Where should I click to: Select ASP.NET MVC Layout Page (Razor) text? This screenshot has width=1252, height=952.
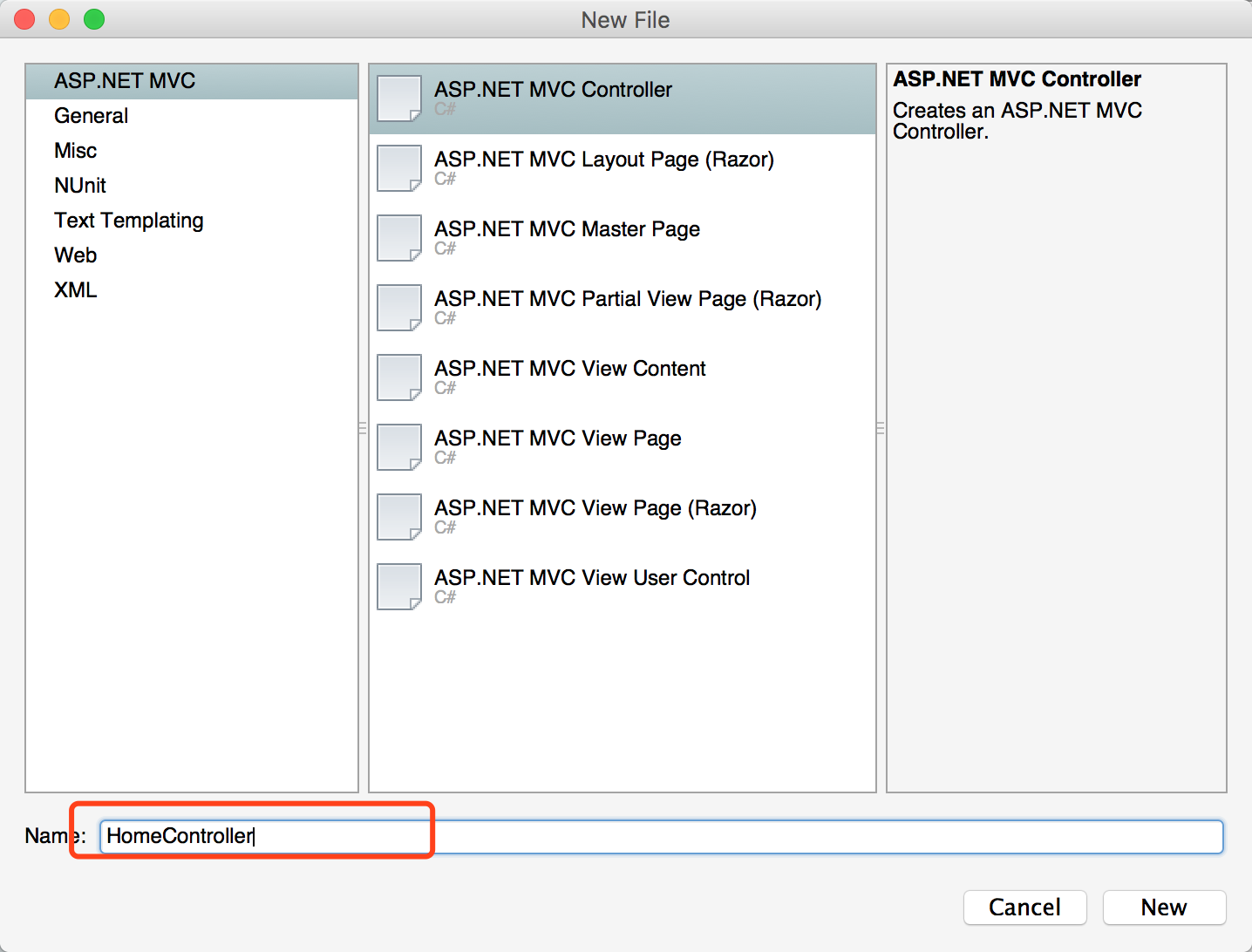tap(604, 160)
